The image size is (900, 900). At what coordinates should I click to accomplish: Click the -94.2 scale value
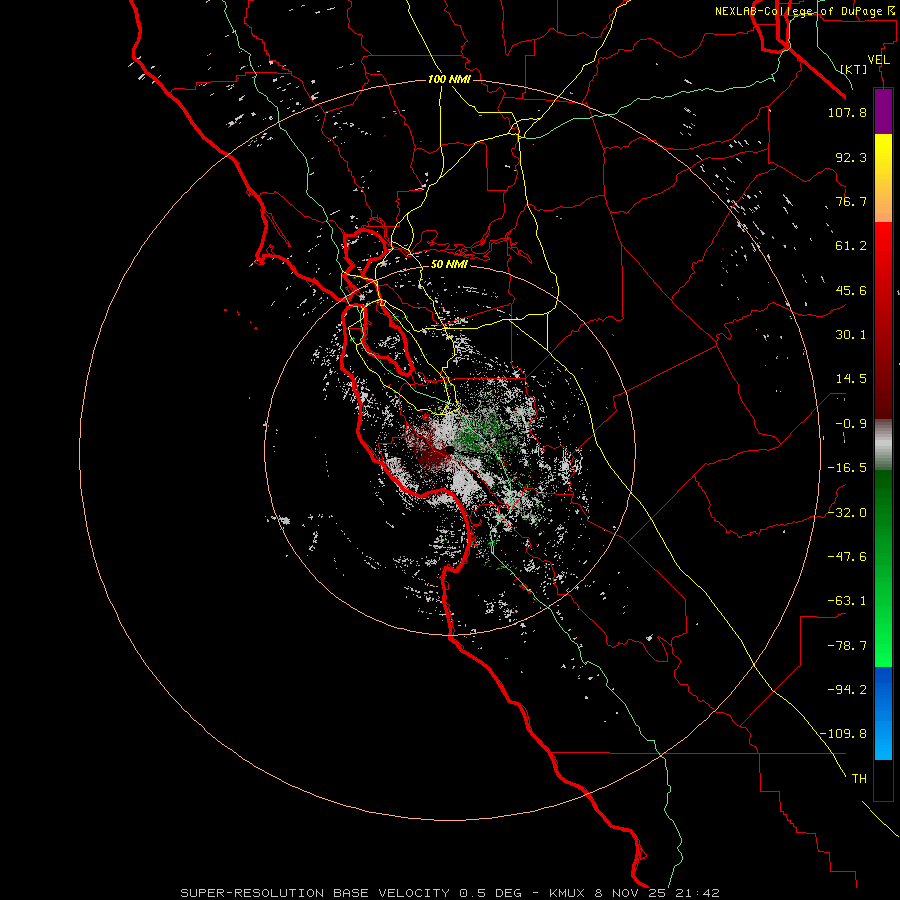(847, 690)
